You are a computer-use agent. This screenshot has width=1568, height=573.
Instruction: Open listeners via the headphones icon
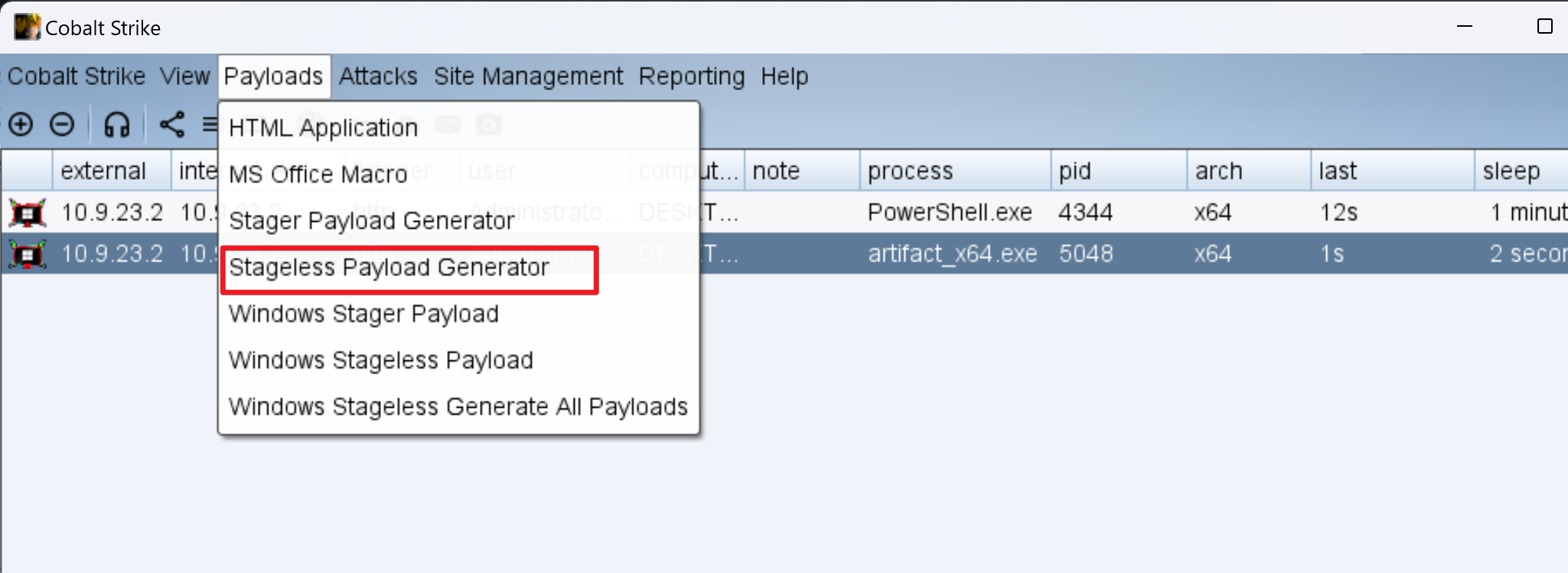(117, 124)
